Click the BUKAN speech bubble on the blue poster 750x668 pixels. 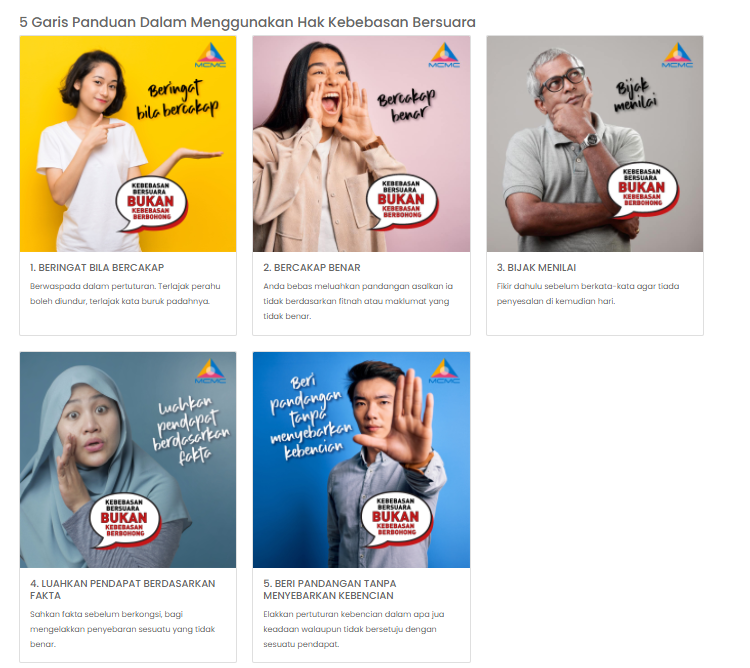click(x=397, y=520)
